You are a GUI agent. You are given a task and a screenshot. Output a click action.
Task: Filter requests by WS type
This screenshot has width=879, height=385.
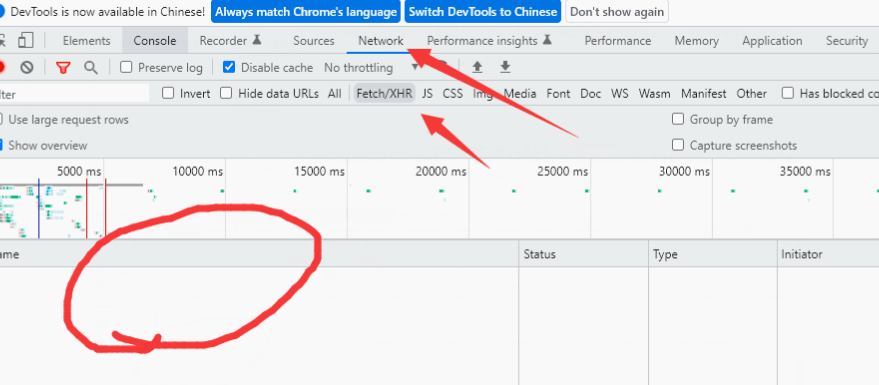(x=619, y=94)
